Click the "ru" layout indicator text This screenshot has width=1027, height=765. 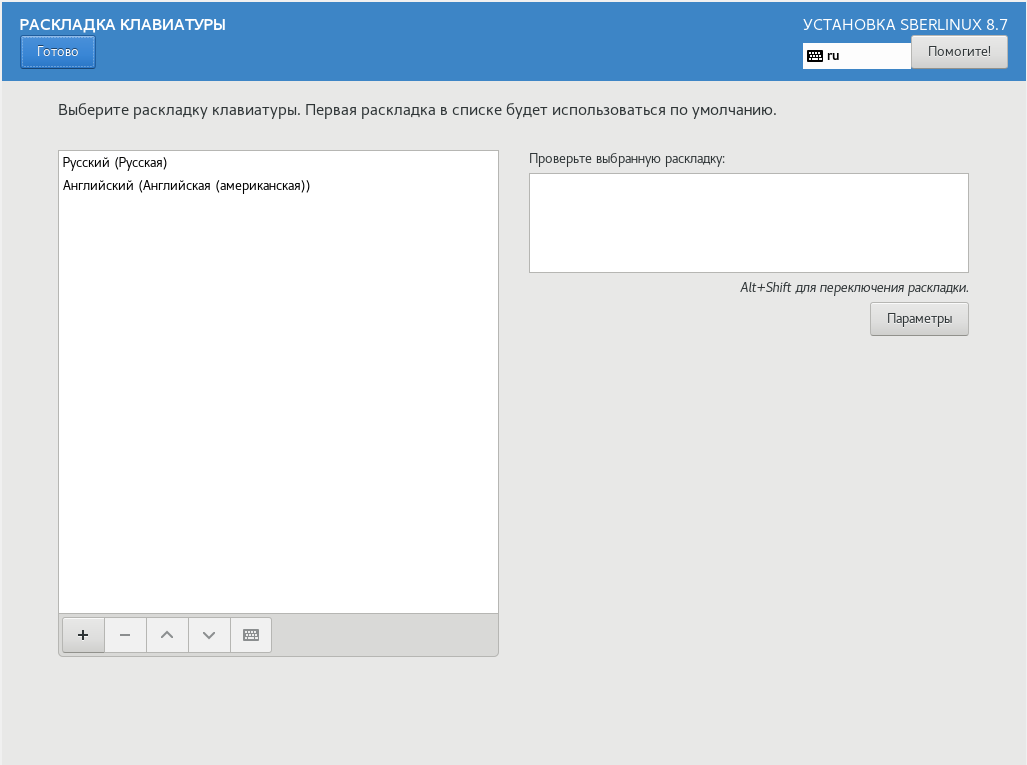(833, 56)
